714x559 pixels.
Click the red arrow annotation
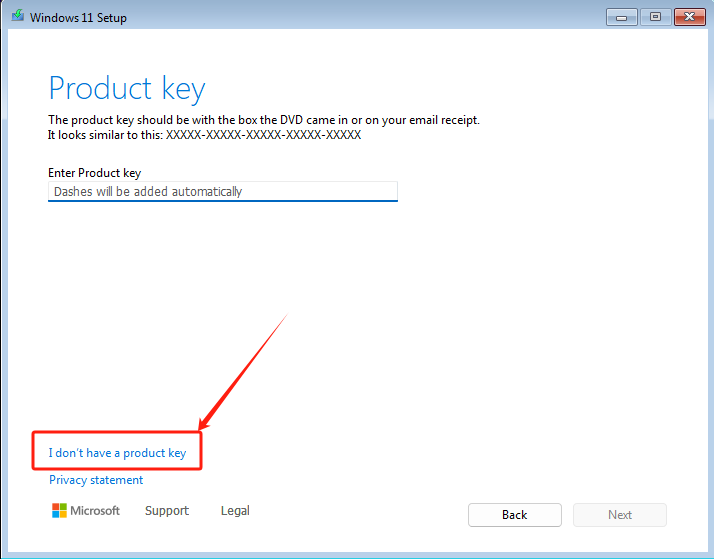[x=244, y=372]
